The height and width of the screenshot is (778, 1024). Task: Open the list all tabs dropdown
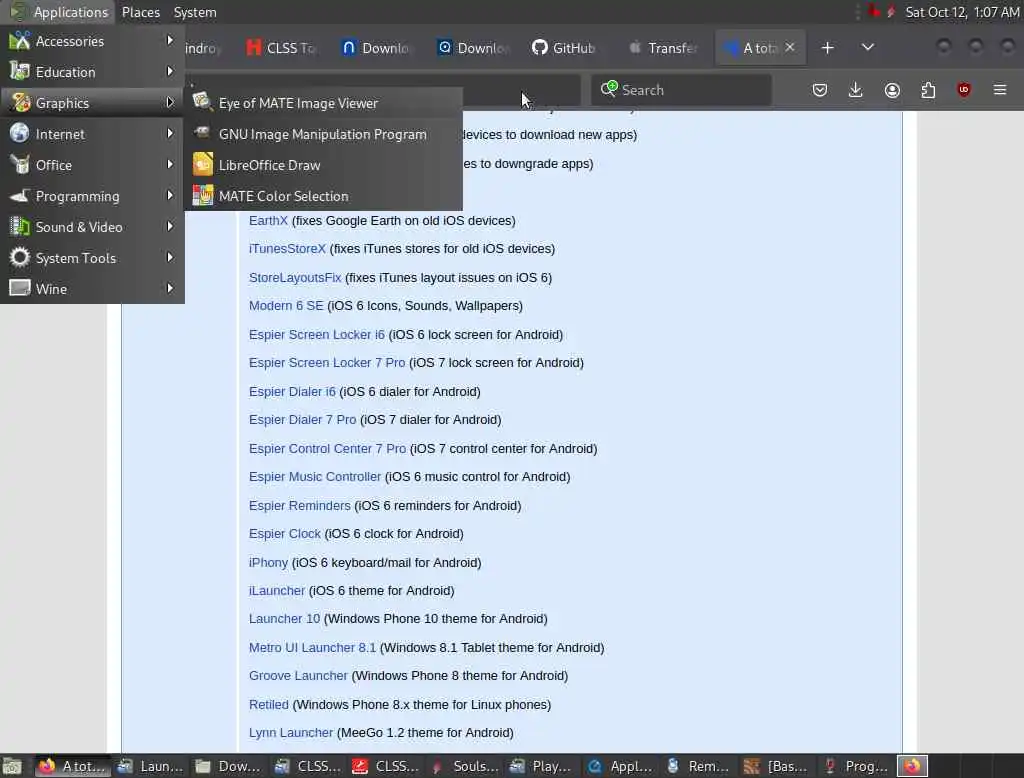pos(867,47)
